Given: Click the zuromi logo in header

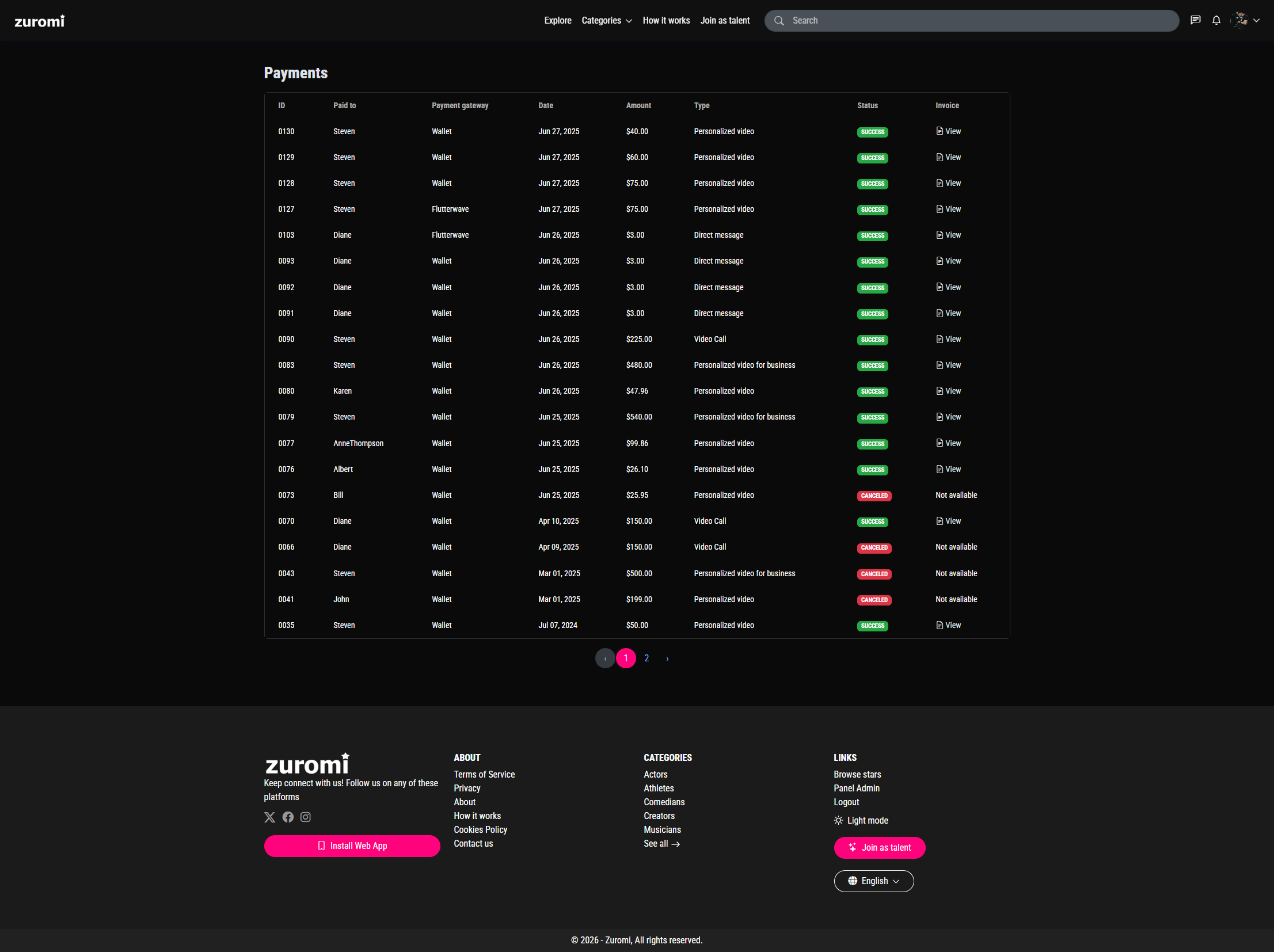Looking at the screenshot, I should click(39, 21).
